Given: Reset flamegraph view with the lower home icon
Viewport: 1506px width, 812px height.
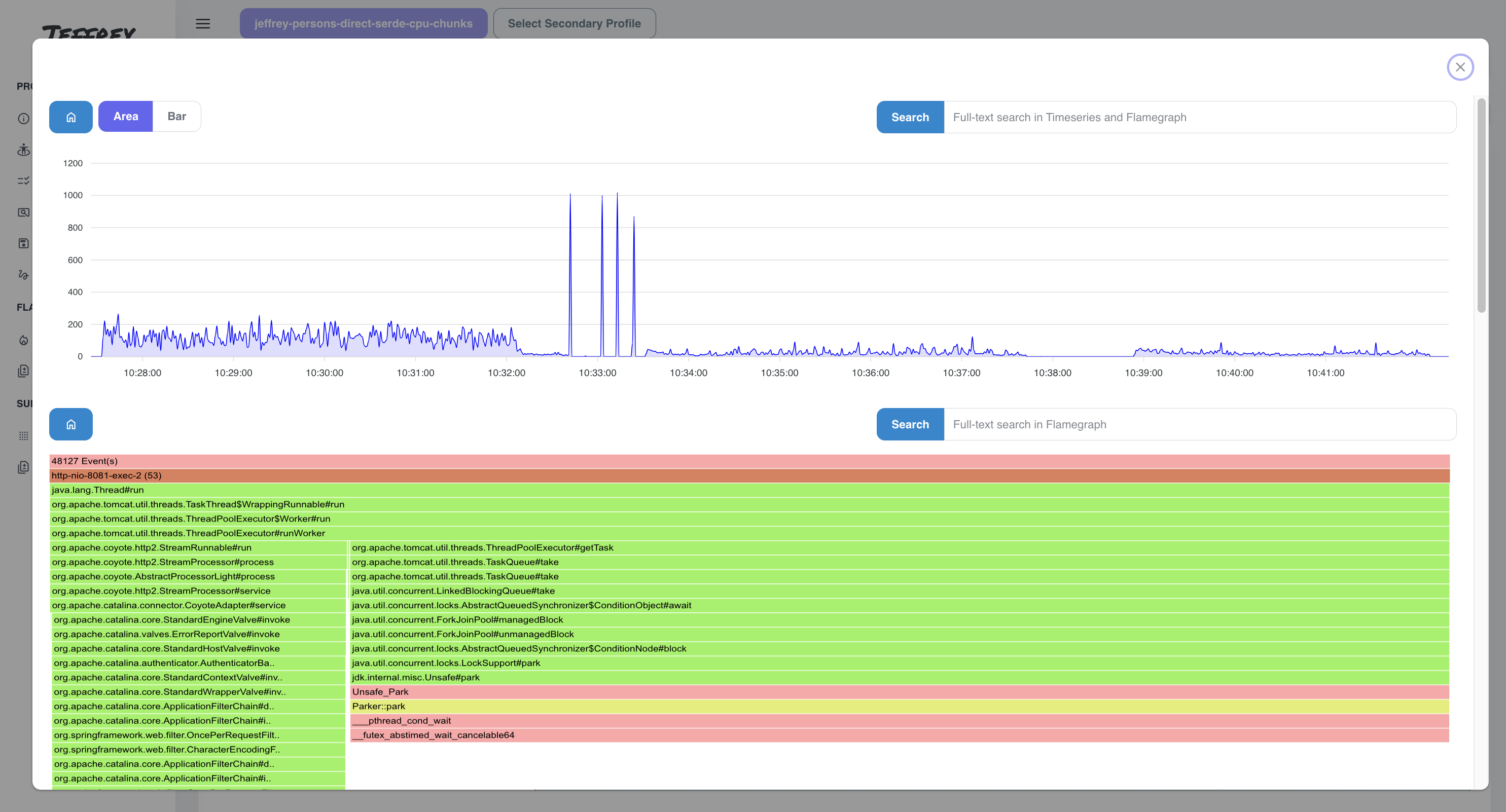Looking at the screenshot, I should click(71, 424).
